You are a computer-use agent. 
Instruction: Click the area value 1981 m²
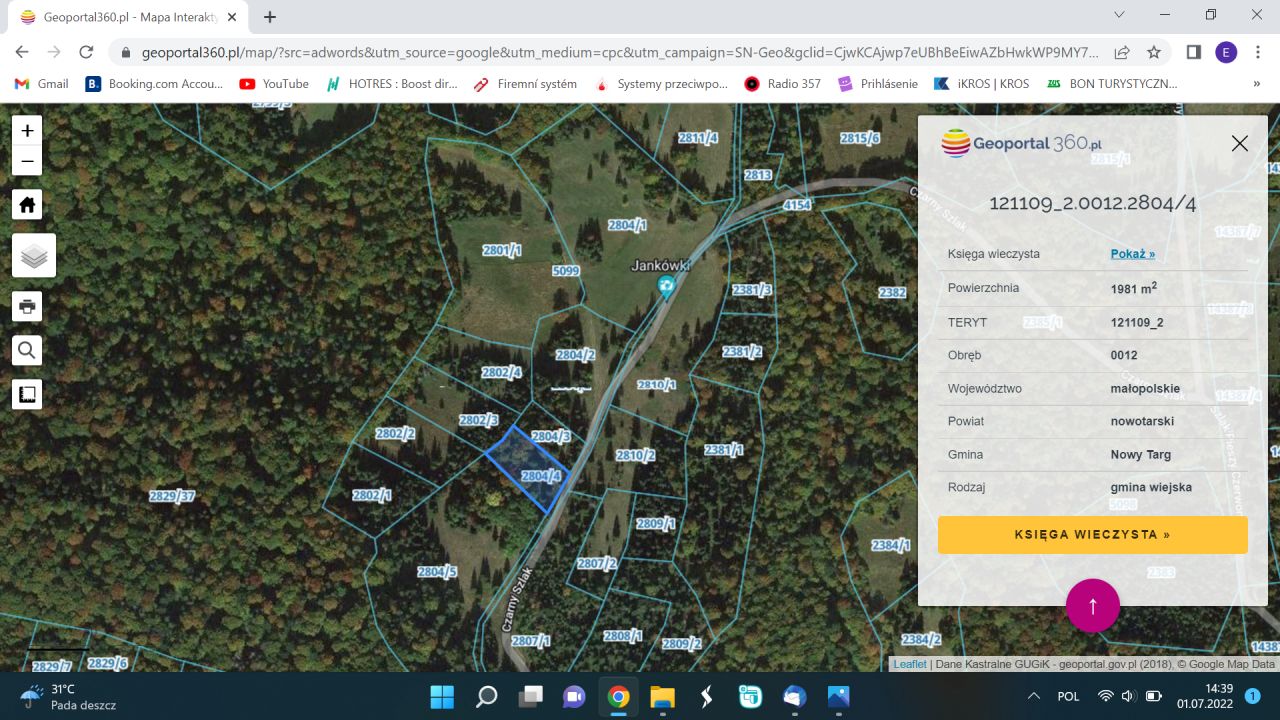pos(1134,288)
